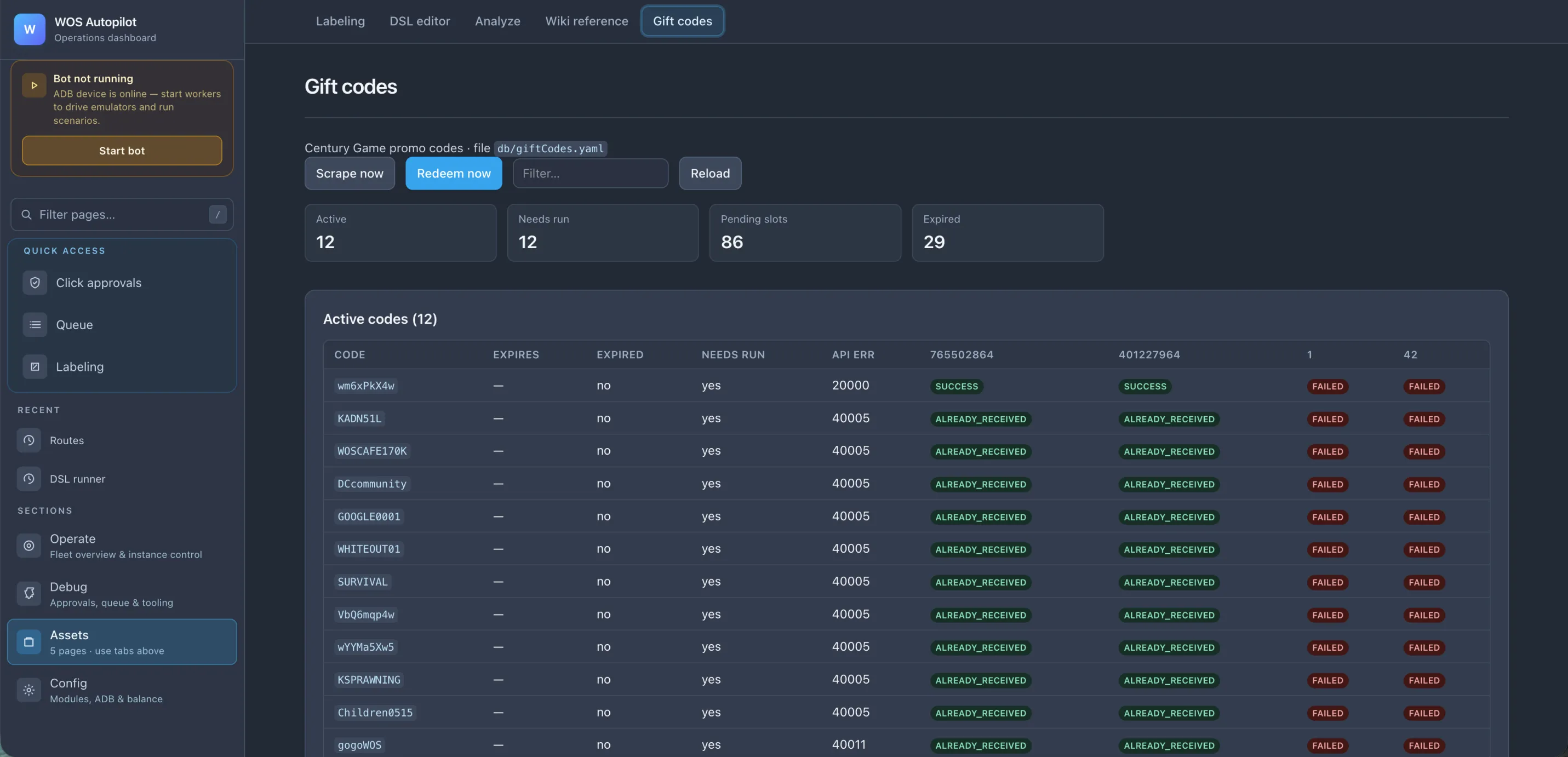Click the code VbQ6mqp4w

366,614
